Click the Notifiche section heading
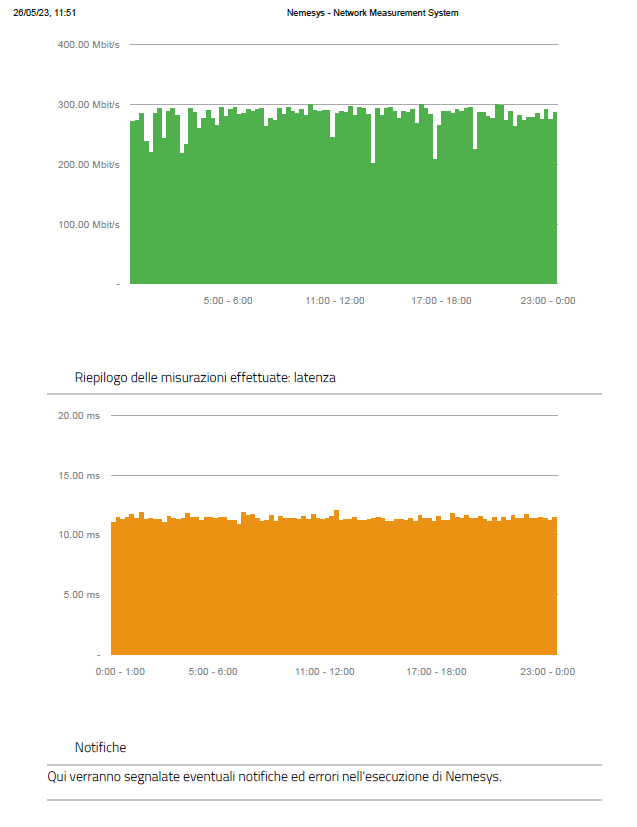 click(100, 748)
